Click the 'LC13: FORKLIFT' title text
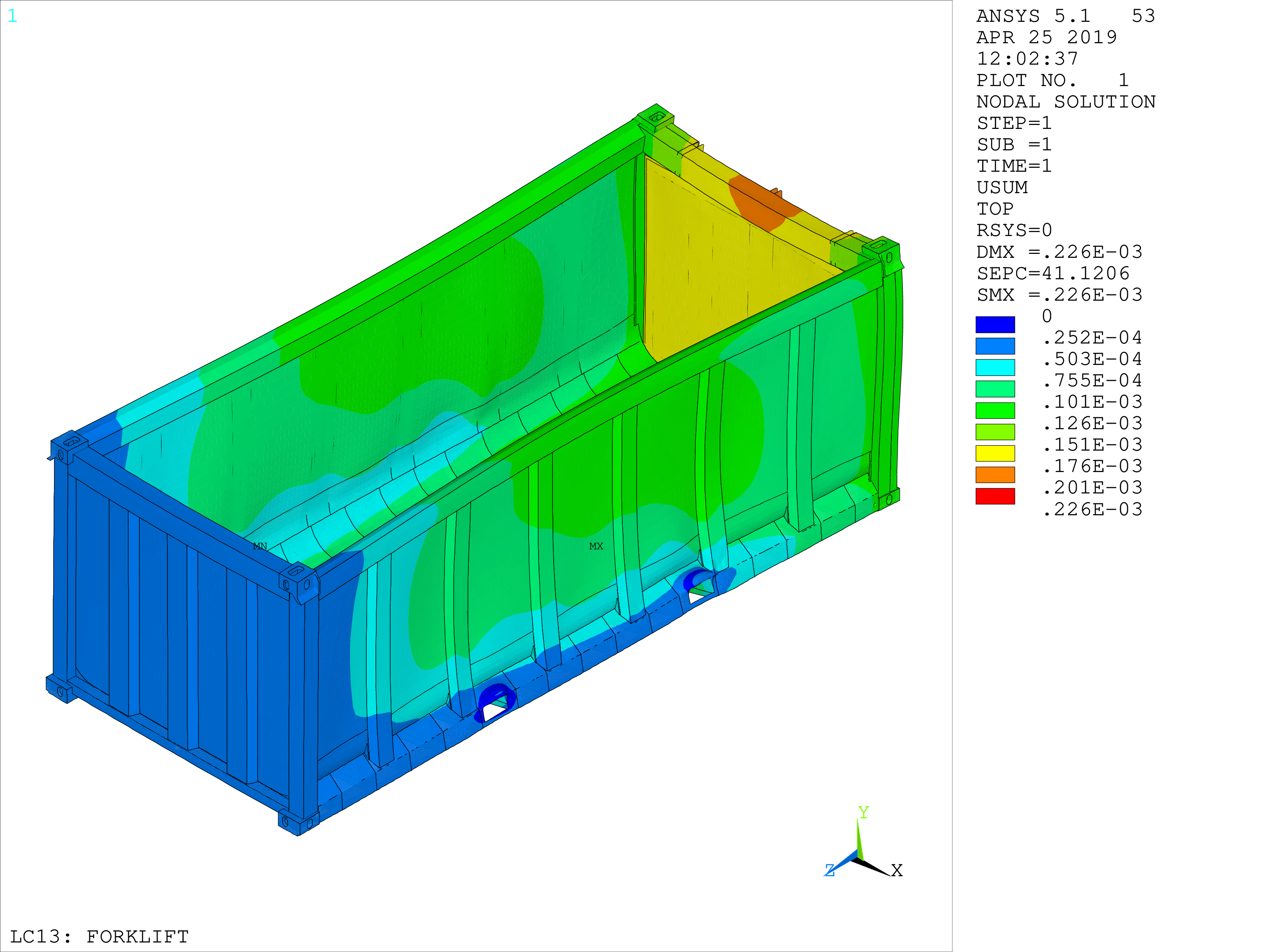Viewport: 1270px width, 952px height. pyautogui.click(x=99, y=937)
